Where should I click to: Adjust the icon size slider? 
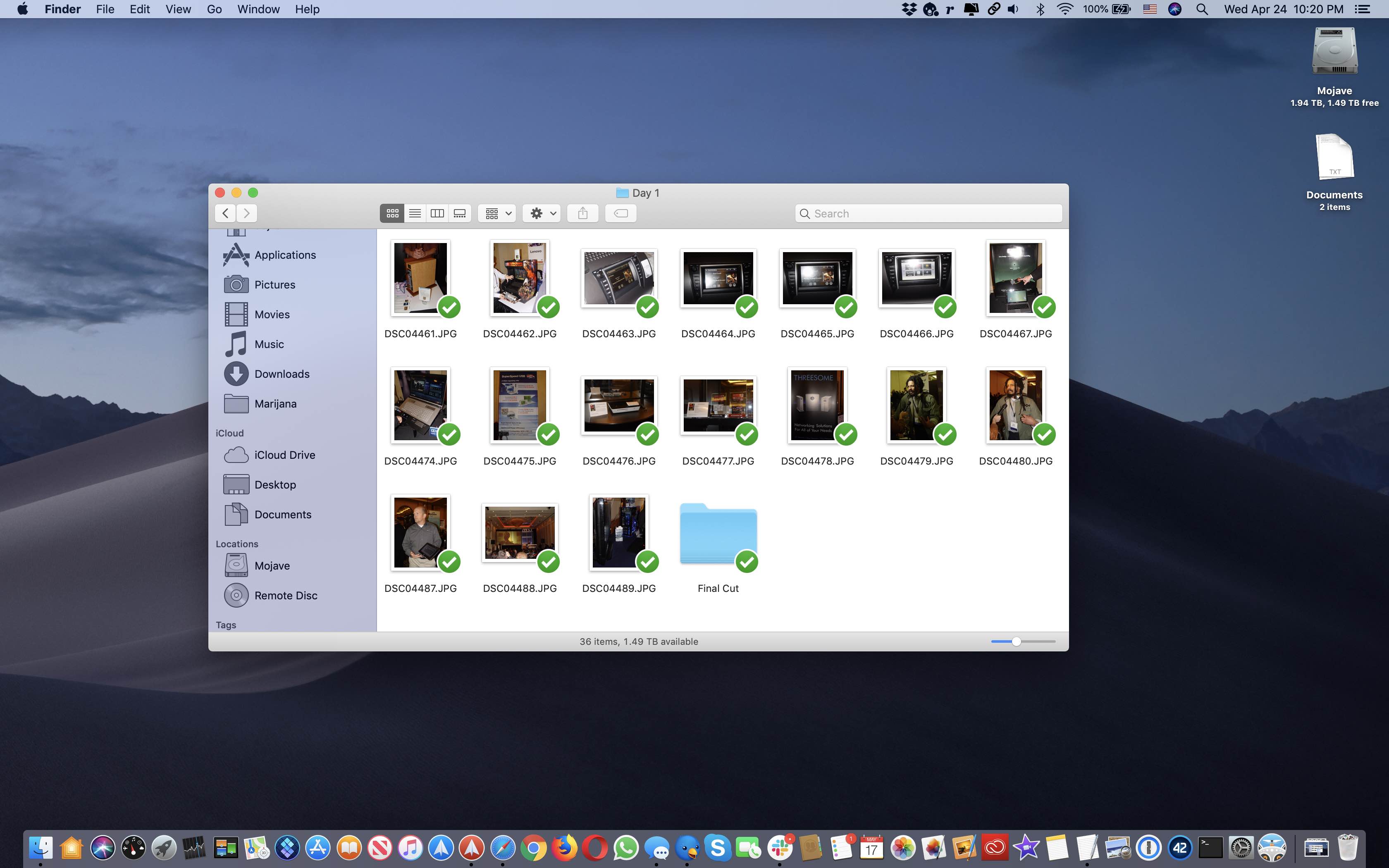(1017, 641)
